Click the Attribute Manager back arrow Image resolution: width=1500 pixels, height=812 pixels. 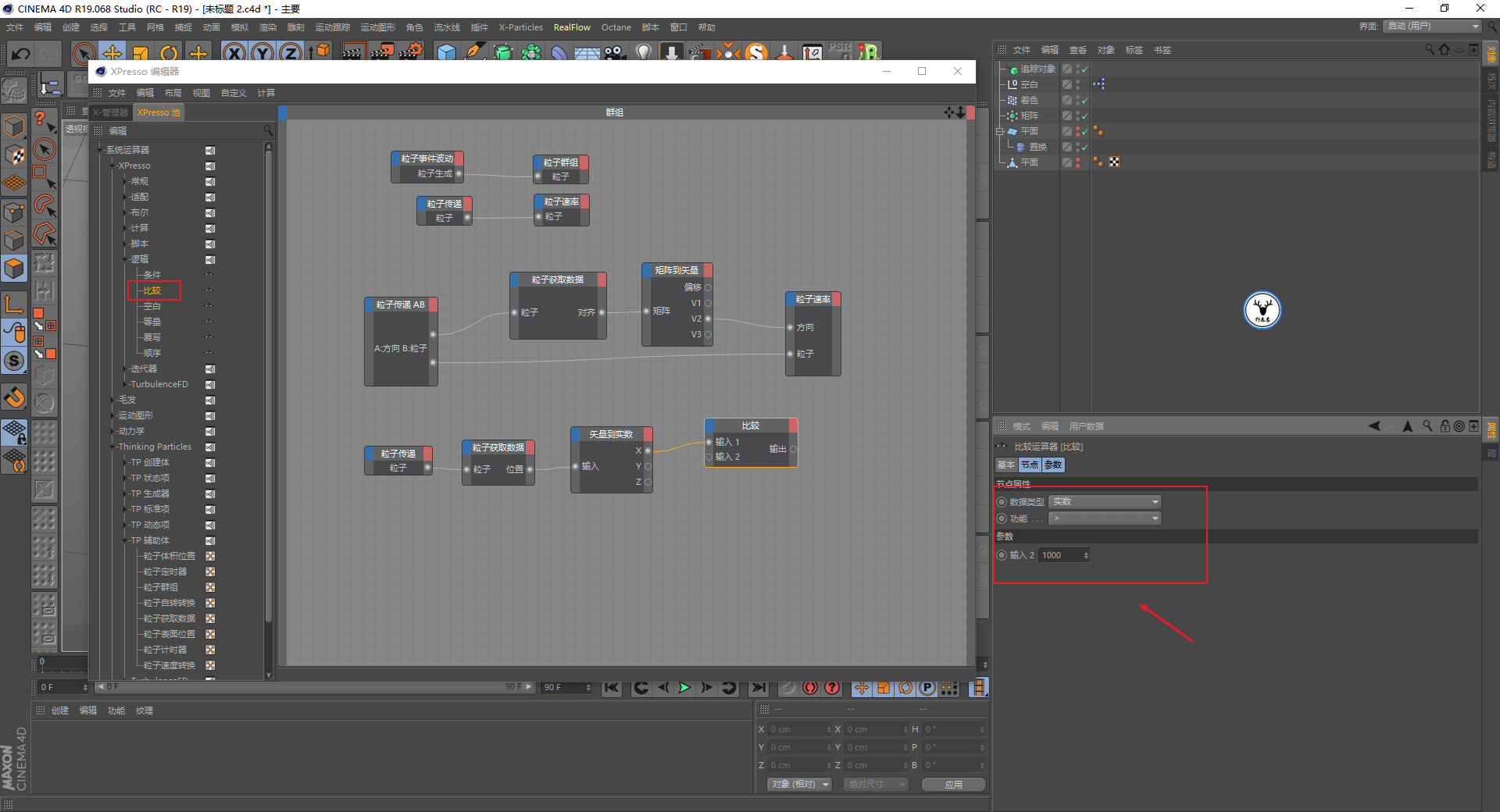click(x=1374, y=426)
